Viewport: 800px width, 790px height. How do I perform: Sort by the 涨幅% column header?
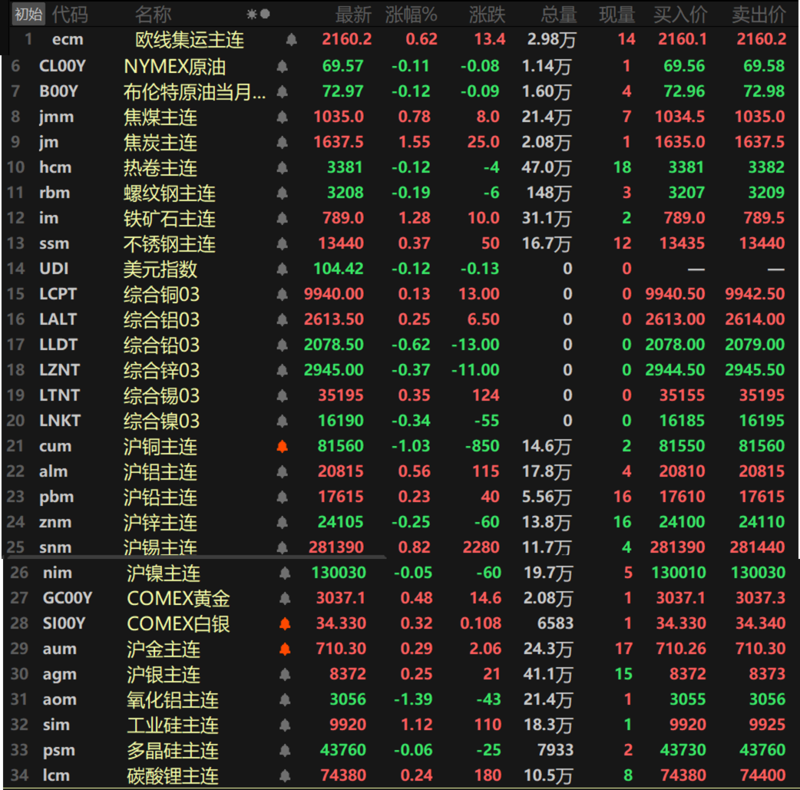[411, 14]
